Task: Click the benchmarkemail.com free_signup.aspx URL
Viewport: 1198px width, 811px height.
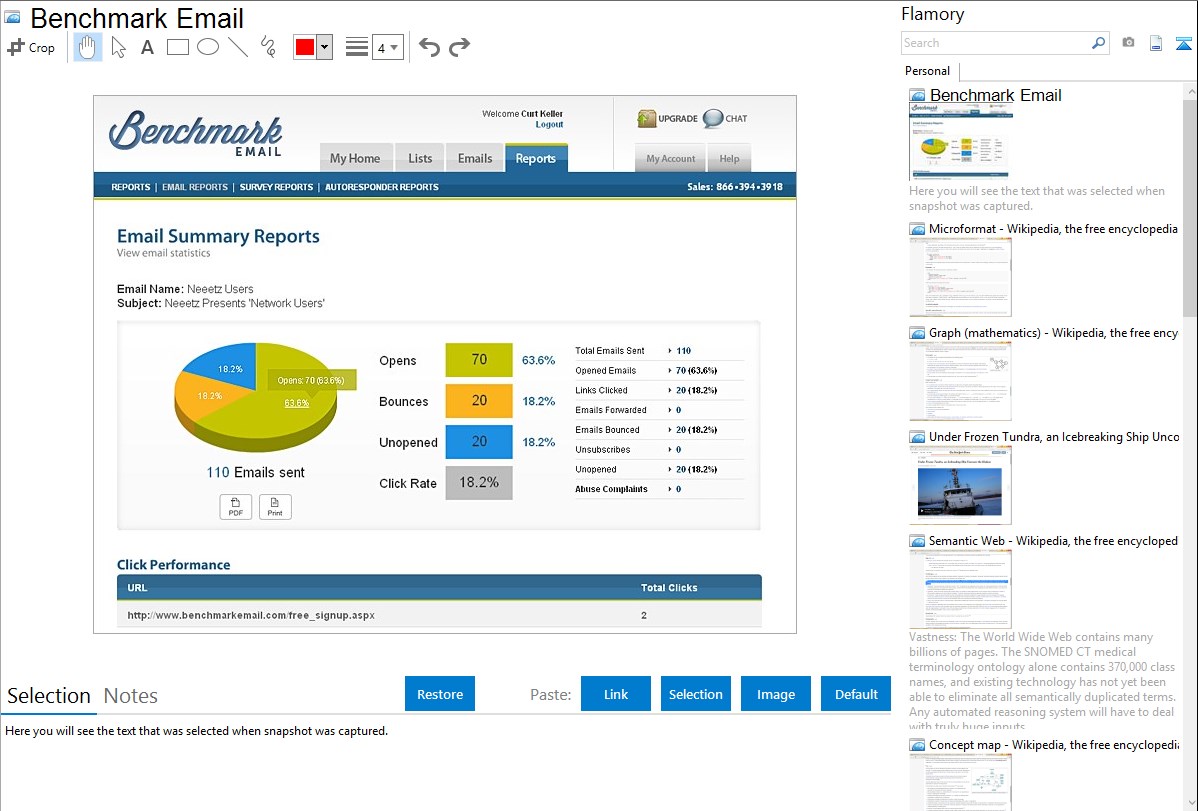Action: 251,615
